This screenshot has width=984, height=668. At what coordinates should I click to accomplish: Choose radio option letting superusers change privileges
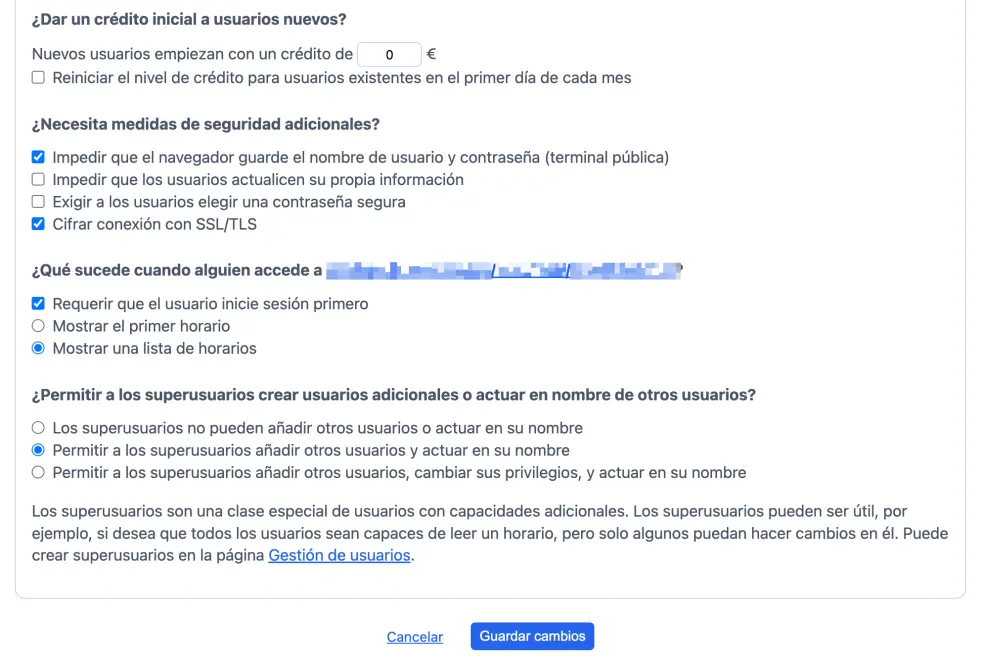pyautogui.click(x=38, y=472)
